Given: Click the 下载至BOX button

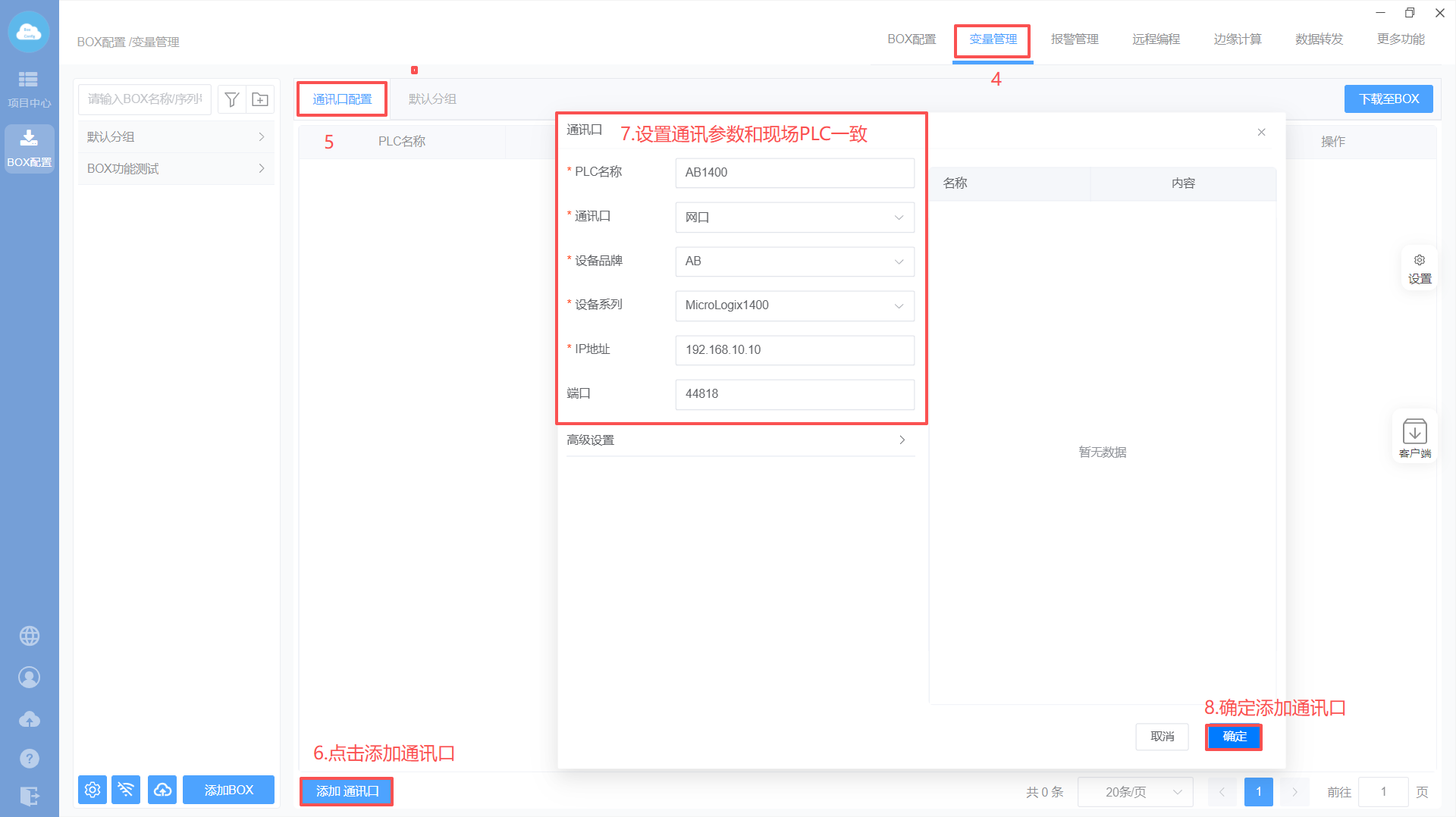Looking at the screenshot, I should click(1388, 99).
